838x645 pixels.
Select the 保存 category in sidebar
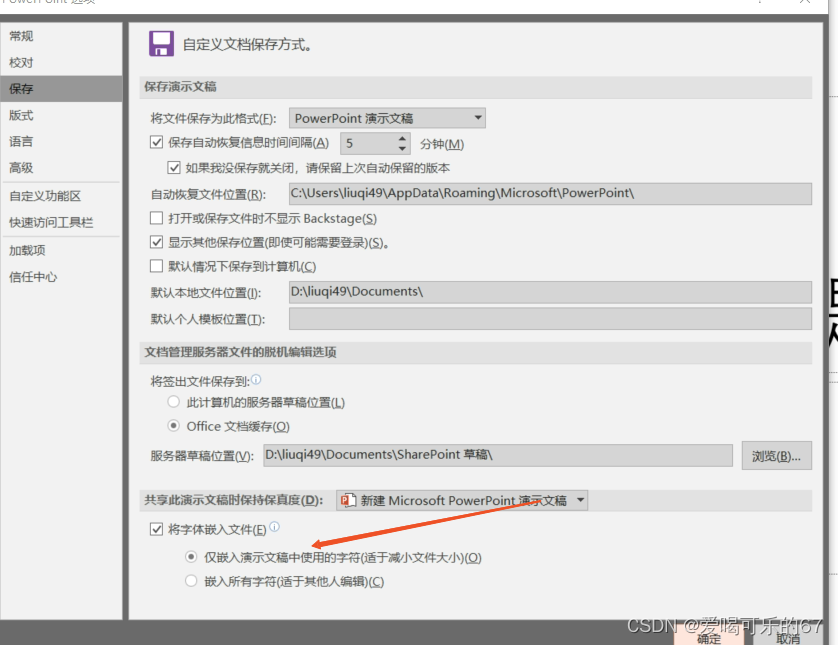pyautogui.click(x=61, y=89)
